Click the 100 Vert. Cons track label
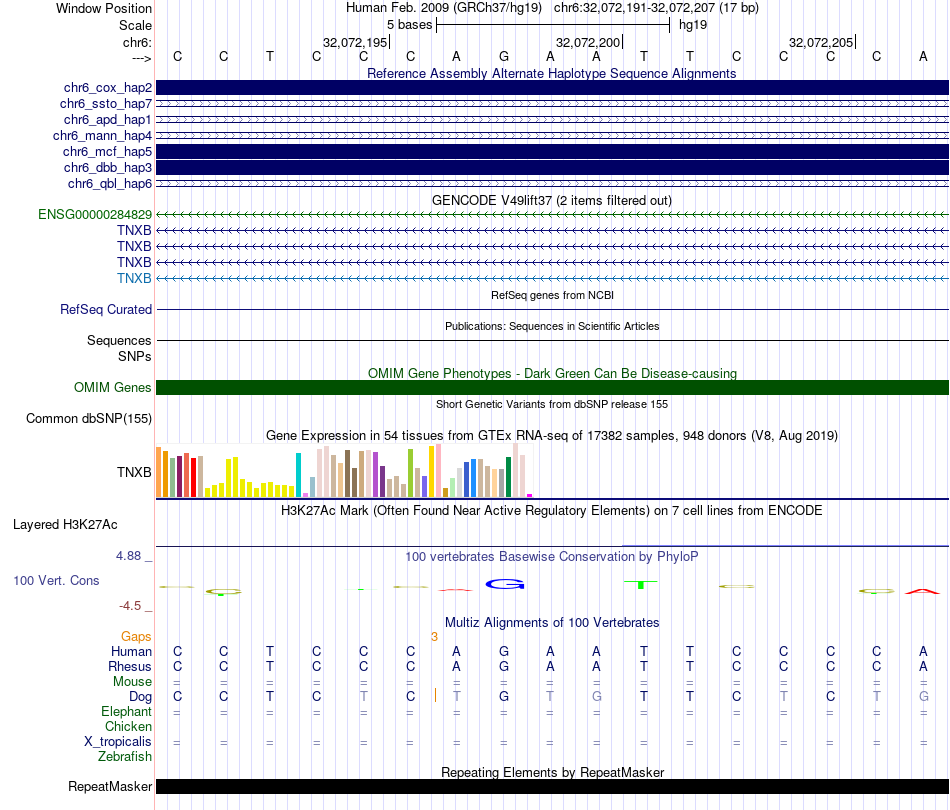This screenshot has height=810, width=950. pos(56,580)
